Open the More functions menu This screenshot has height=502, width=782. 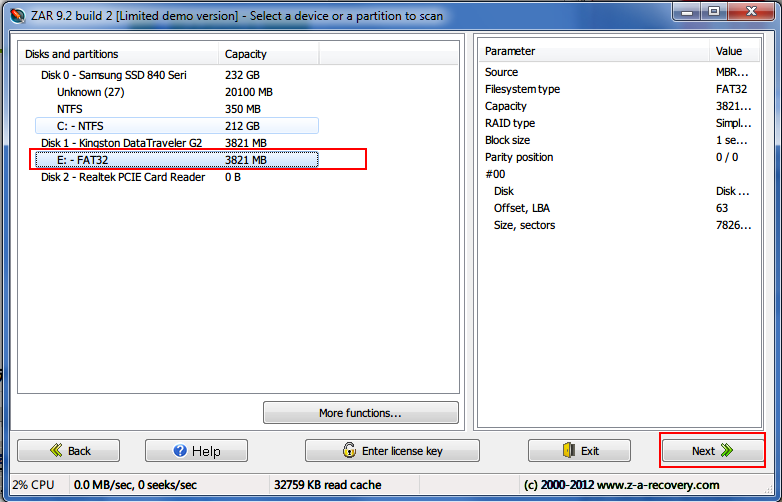360,413
